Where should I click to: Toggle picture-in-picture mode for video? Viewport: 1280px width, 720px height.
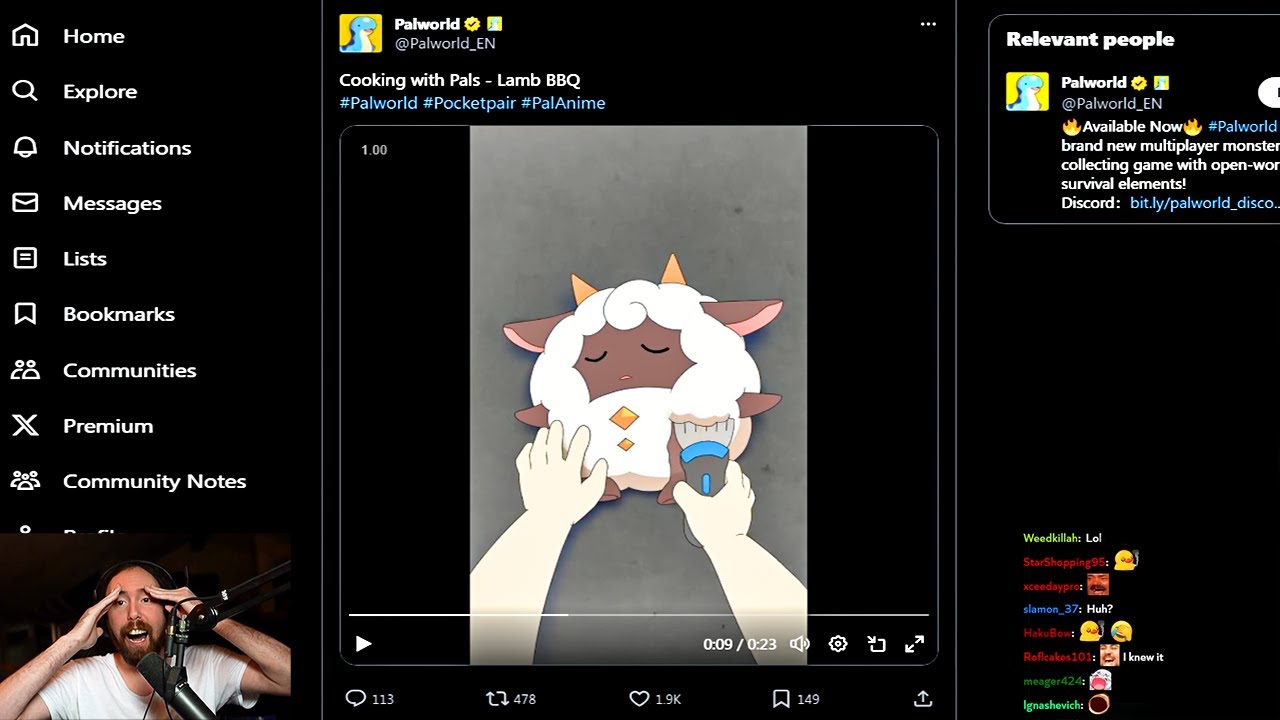877,644
